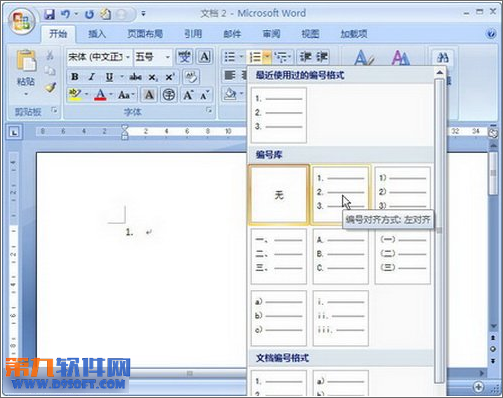
Task: Open the Help question mark
Action: (x=491, y=34)
